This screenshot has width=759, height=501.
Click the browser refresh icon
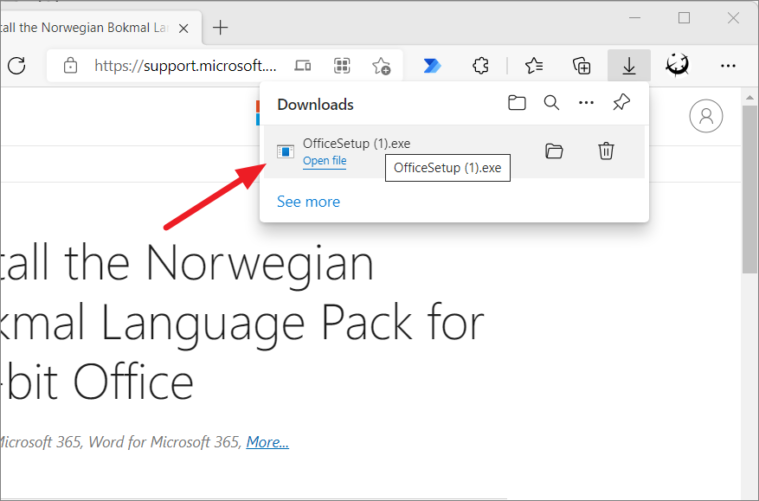16,65
